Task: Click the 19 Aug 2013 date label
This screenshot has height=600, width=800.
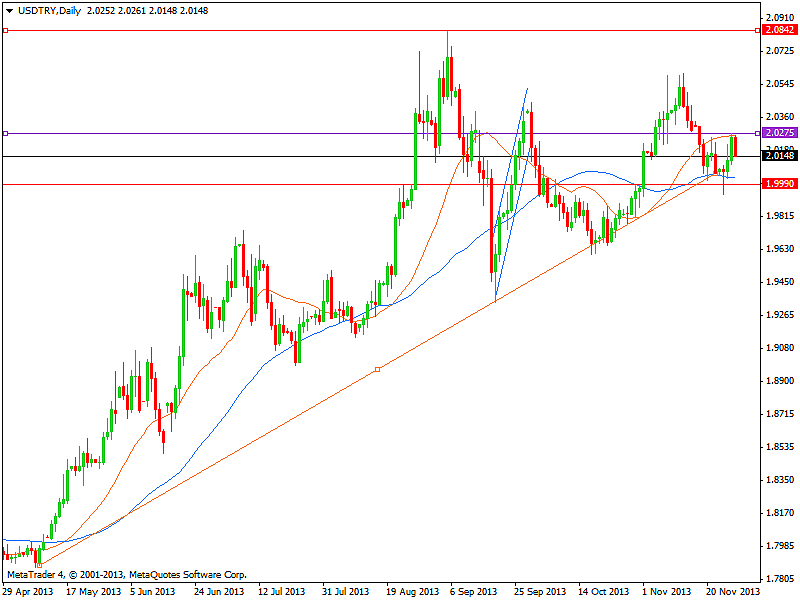Action: click(414, 591)
